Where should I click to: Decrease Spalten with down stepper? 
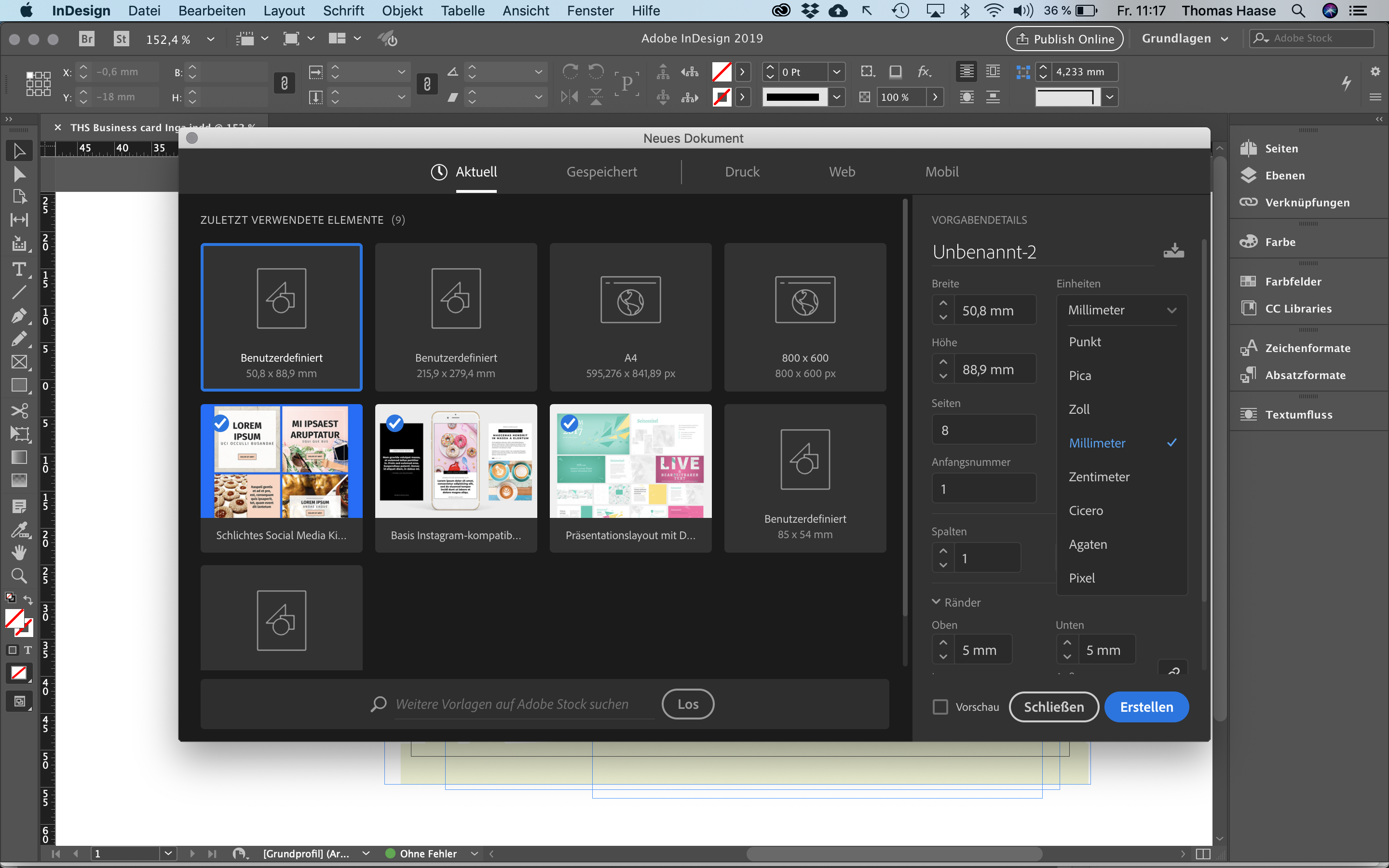tap(943, 565)
